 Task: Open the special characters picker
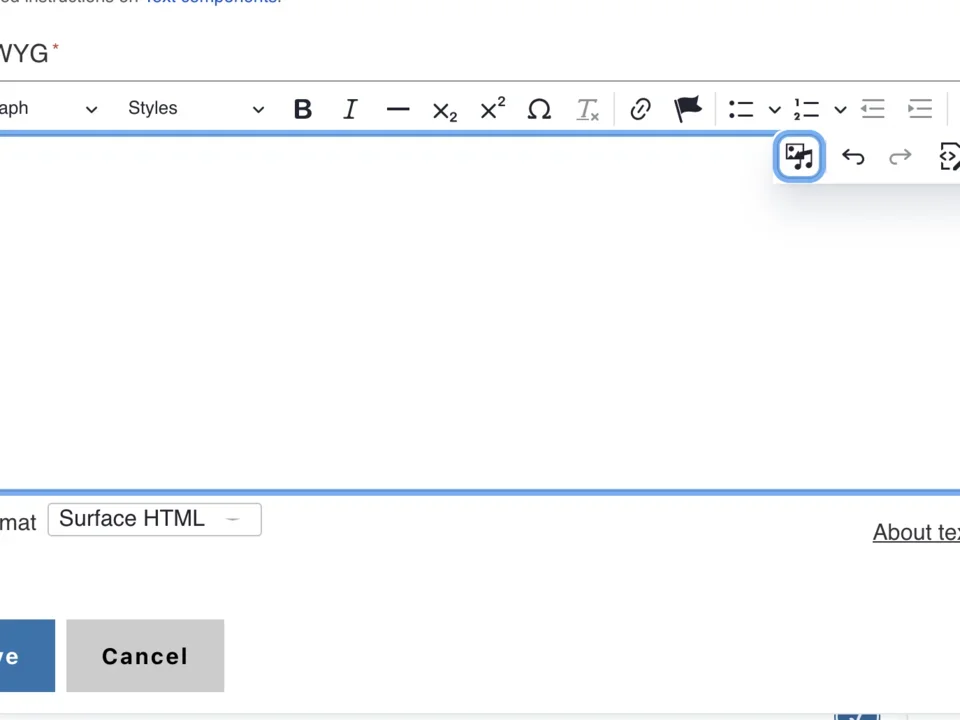539,109
